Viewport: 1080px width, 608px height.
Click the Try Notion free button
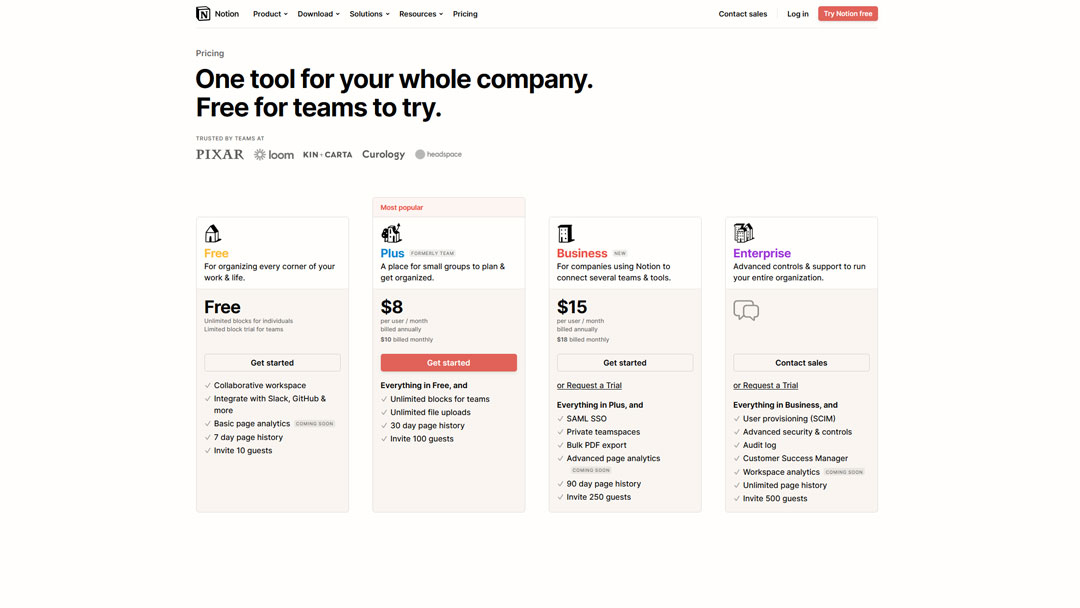[x=848, y=14]
